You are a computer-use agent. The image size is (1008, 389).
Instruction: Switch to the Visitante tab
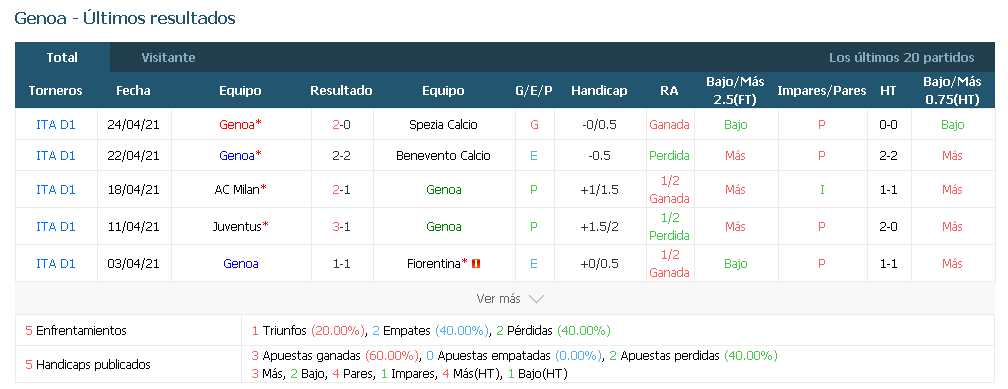(x=168, y=58)
